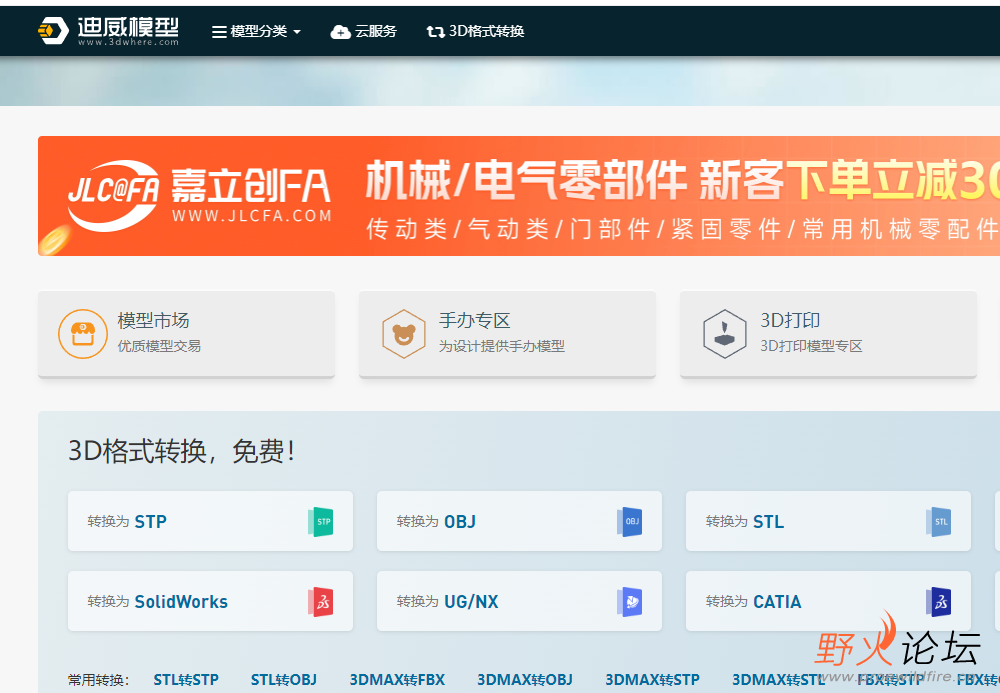
Task: Go to 3D格式转换 in the top navigation
Action: pos(475,31)
